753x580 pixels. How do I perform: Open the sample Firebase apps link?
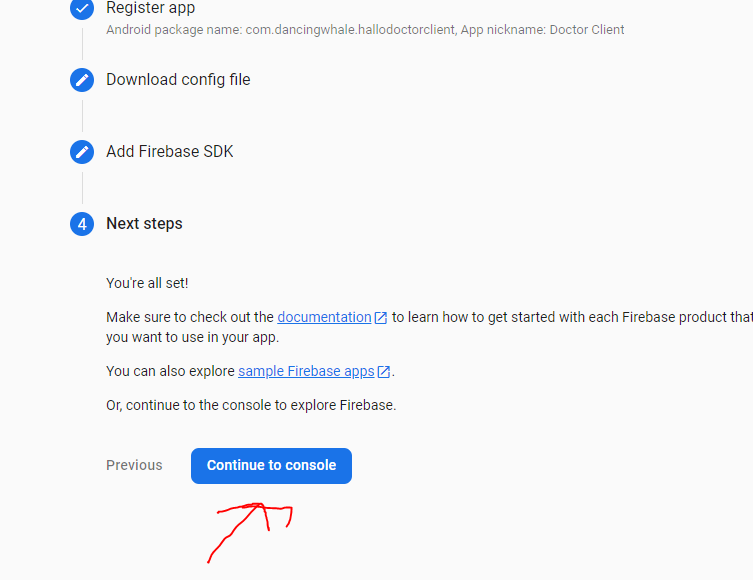click(x=306, y=371)
